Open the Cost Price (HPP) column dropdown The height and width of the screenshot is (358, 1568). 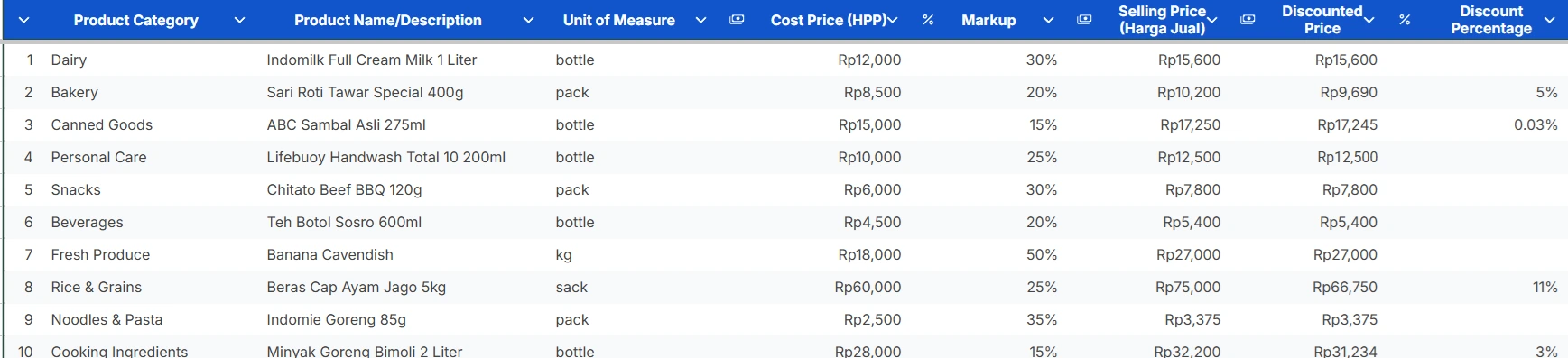point(893,20)
